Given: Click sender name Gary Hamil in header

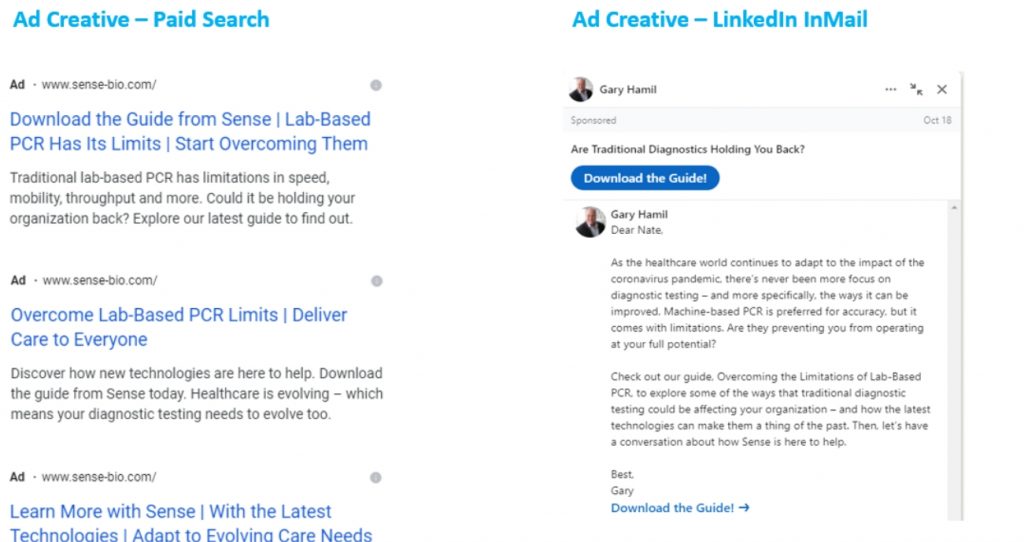Looking at the screenshot, I should point(628,90).
